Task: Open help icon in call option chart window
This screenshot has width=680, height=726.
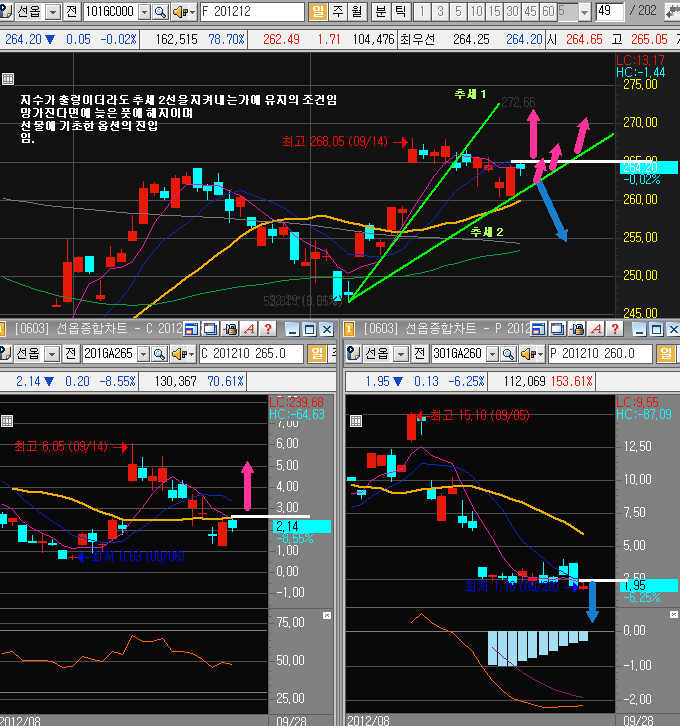Action: tap(268, 328)
